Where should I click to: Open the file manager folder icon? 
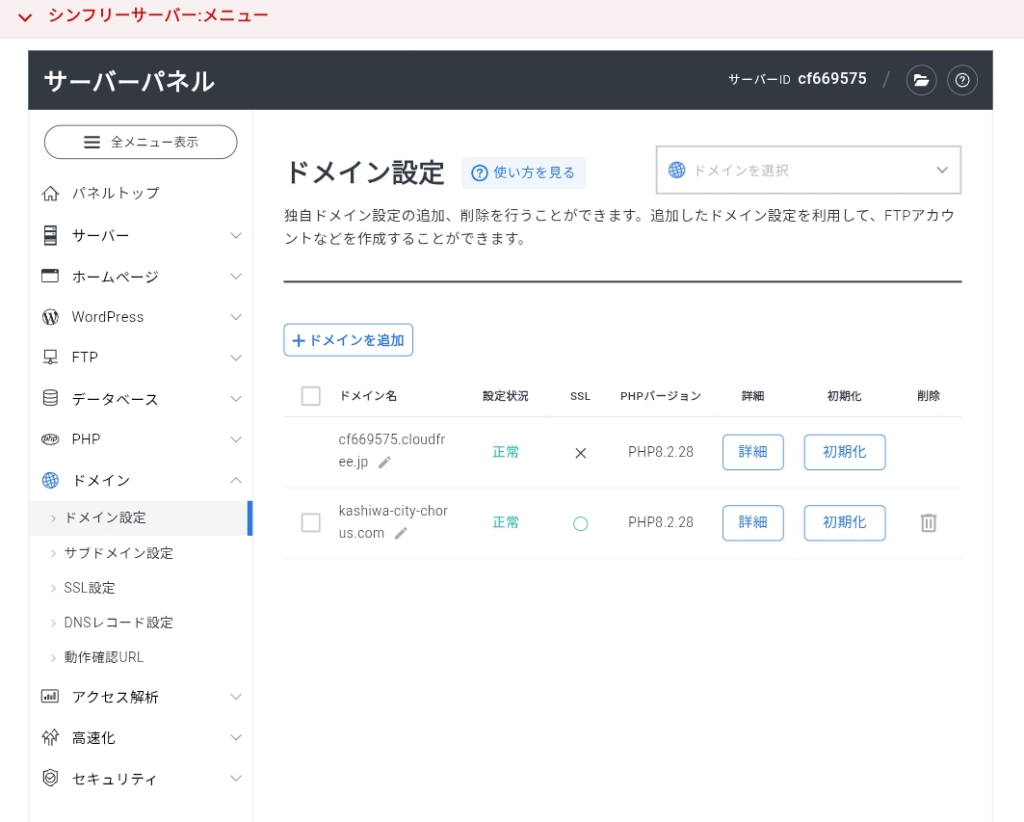coord(921,80)
